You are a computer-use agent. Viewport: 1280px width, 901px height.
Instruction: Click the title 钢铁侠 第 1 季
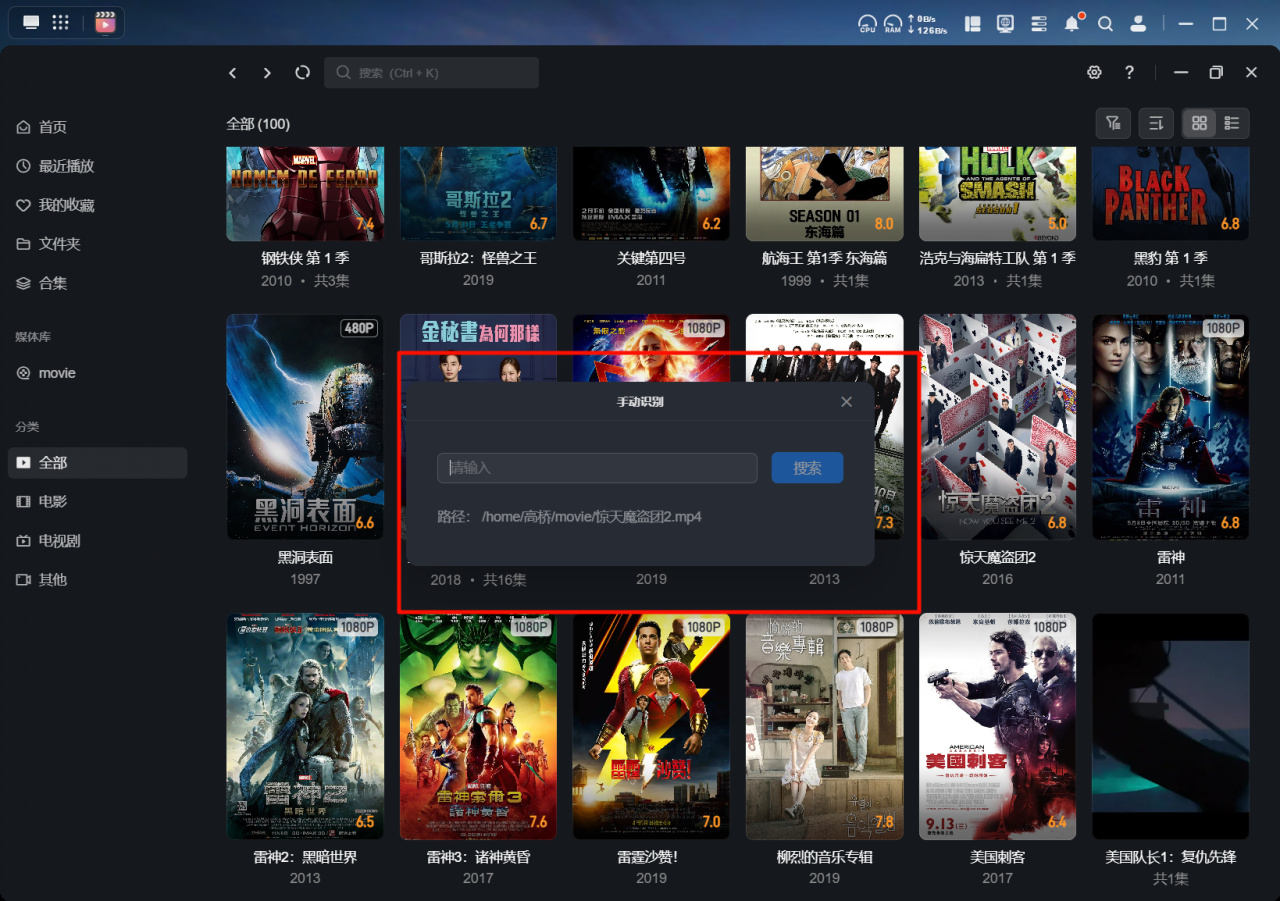(x=305, y=258)
